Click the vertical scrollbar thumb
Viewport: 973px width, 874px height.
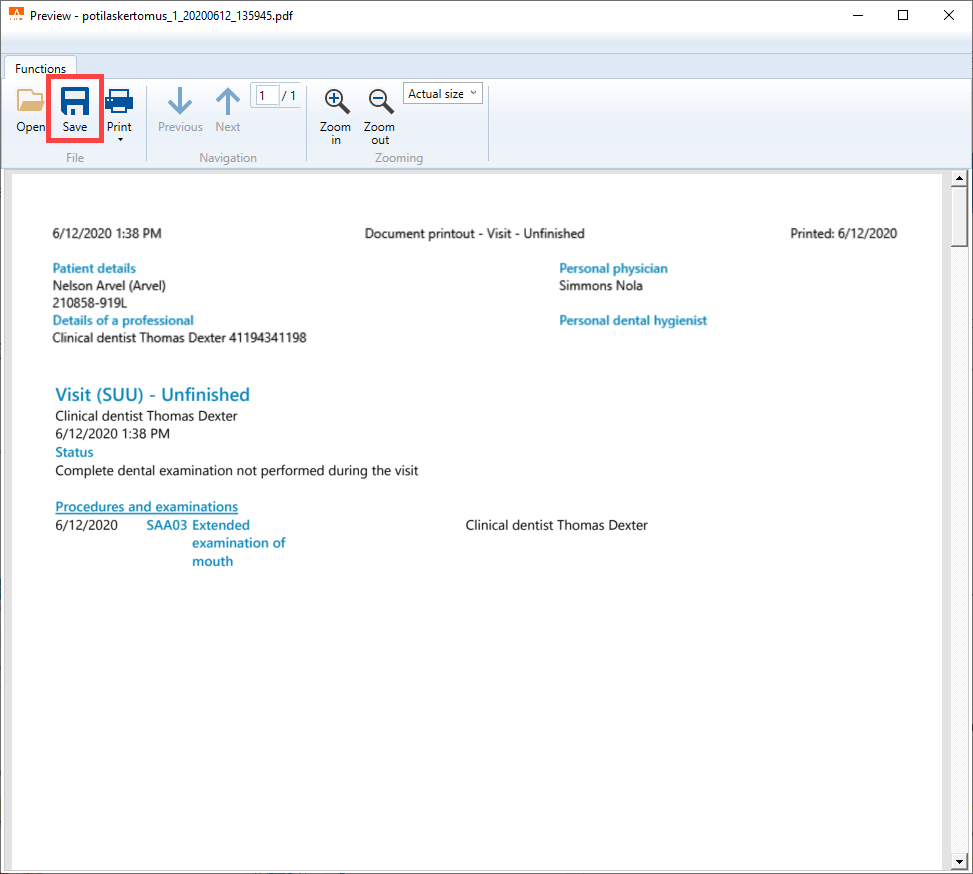959,217
